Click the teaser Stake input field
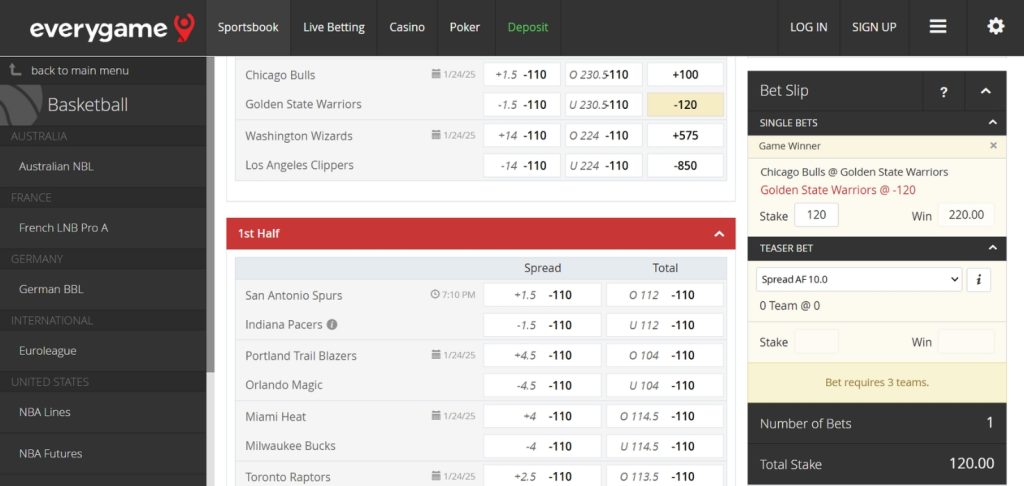Image resolution: width=1024 pixels, height=486 pixels. click(816, 342)
